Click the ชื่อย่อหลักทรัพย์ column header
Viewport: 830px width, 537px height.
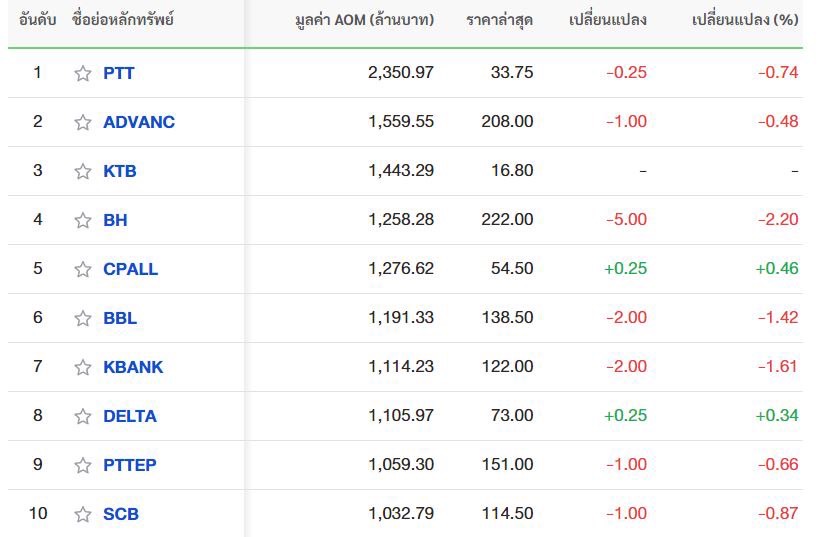coord(123,20)
